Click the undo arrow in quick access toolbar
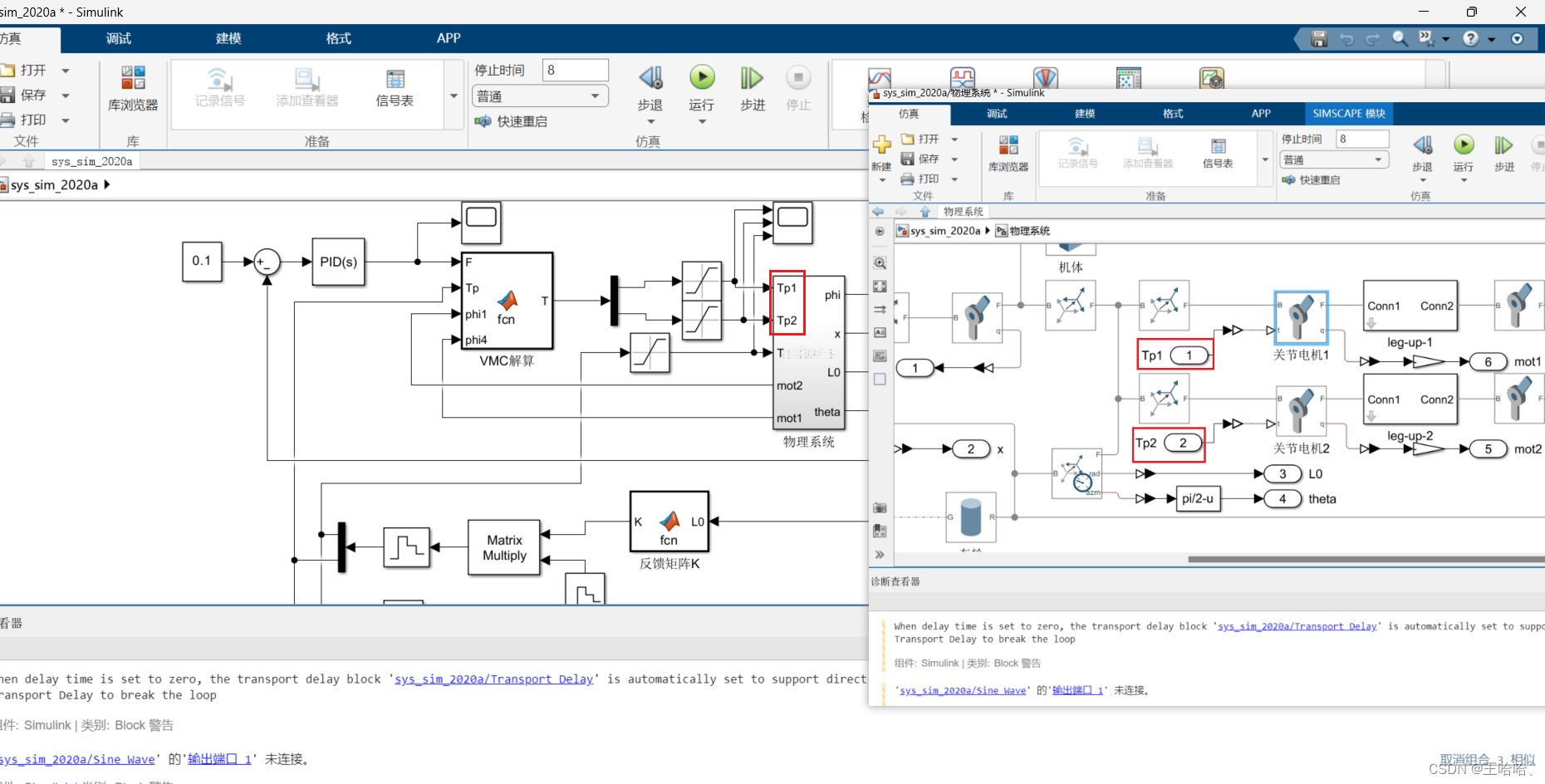This screenshot has width=1545, height=784. click(1346, 38)
